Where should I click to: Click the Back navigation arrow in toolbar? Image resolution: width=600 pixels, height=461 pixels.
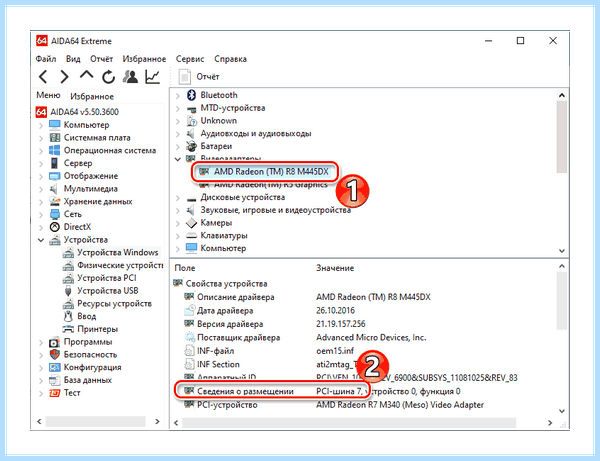(43, 77)
